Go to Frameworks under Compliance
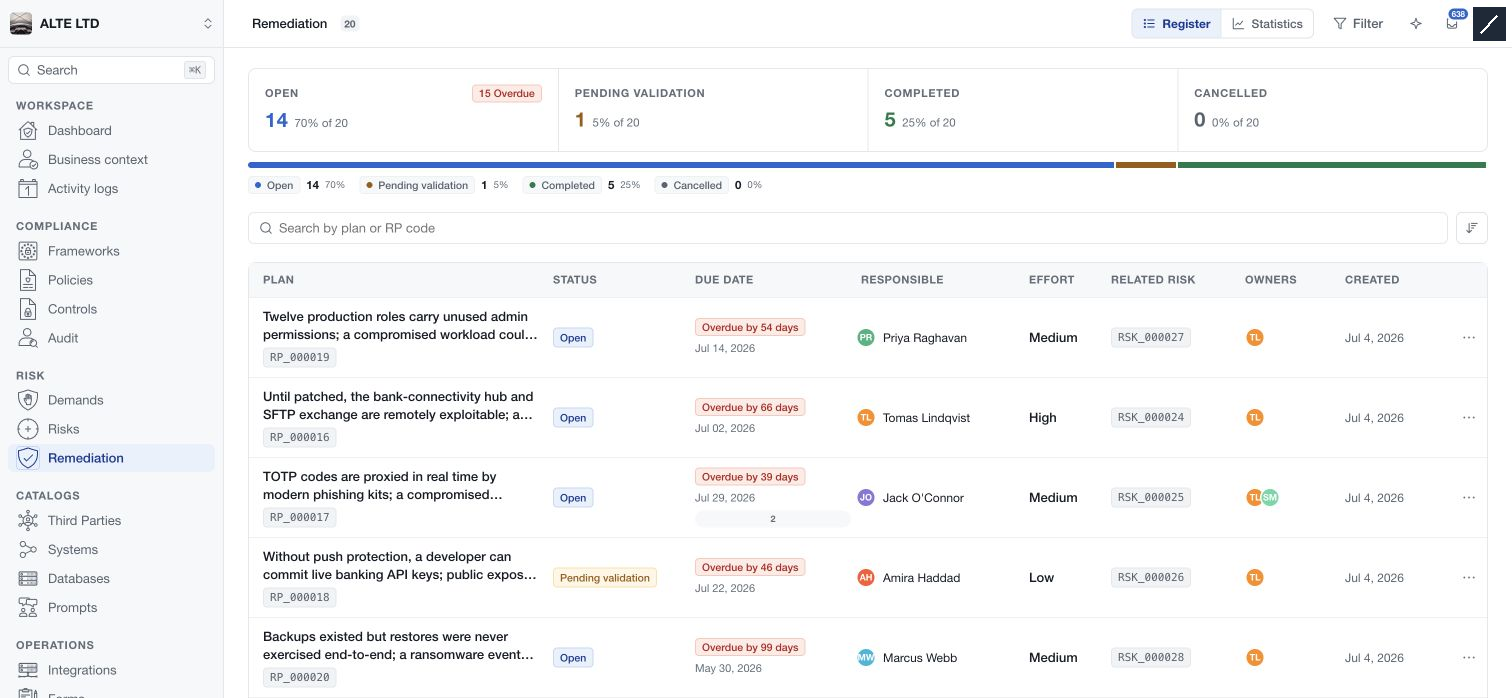Viewport: 1512px width, 698px height. click(x=111, y=251)
